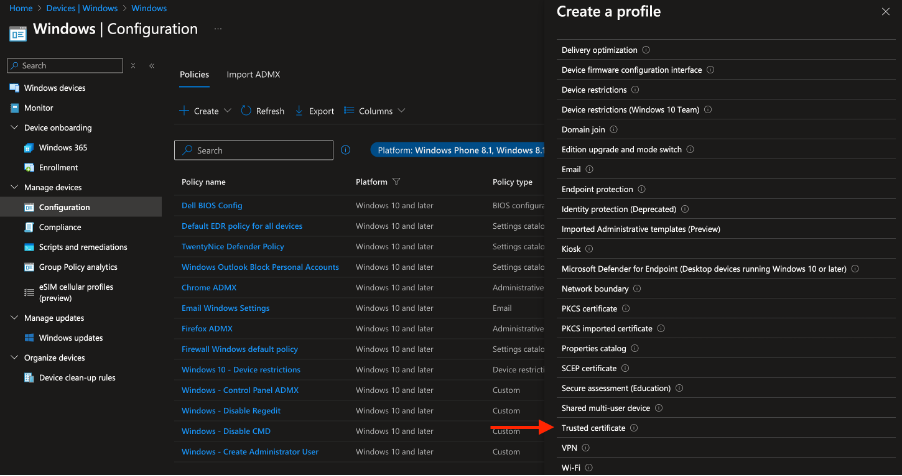Open the Columns dropdown

click(x=374, y=111)
